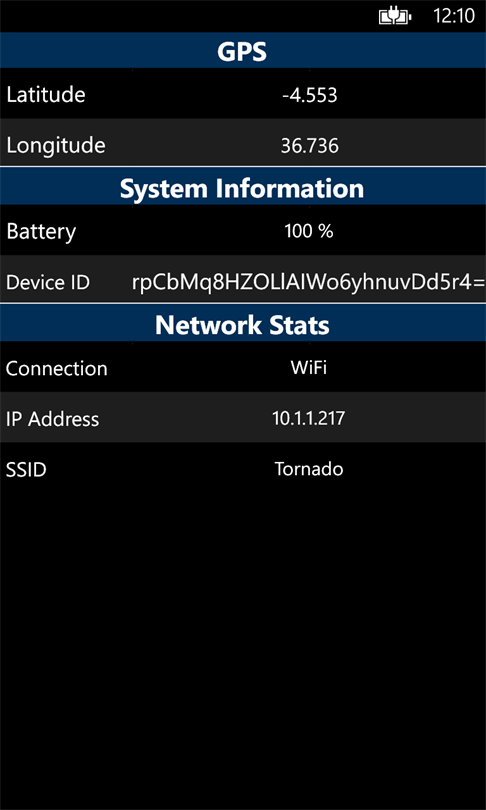Select the Device ID string rpCbMq8HZOLIAIWo6yhnuvDd5r4=

pyautogui.click(x=309, y=282)
